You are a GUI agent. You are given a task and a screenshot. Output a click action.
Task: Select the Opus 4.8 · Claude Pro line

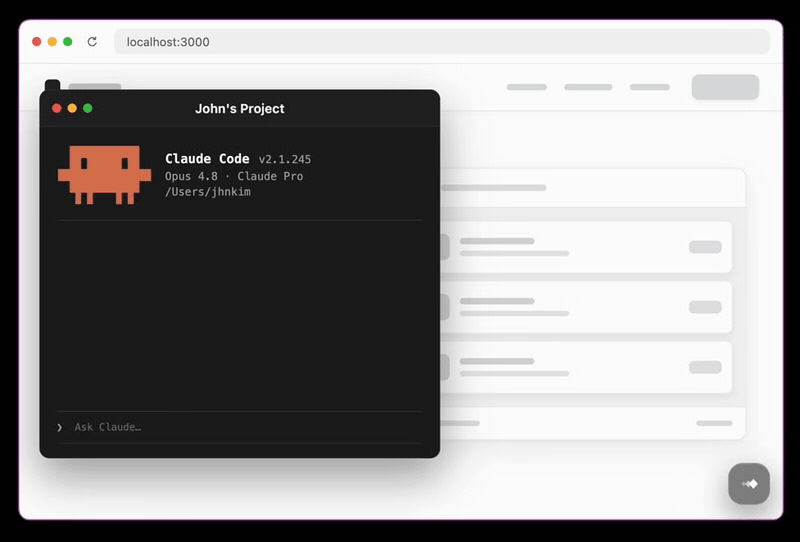pos(234,176)
